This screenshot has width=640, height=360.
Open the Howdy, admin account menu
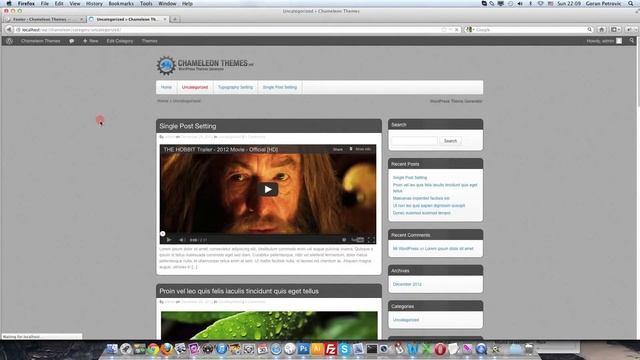pos(604,41)
